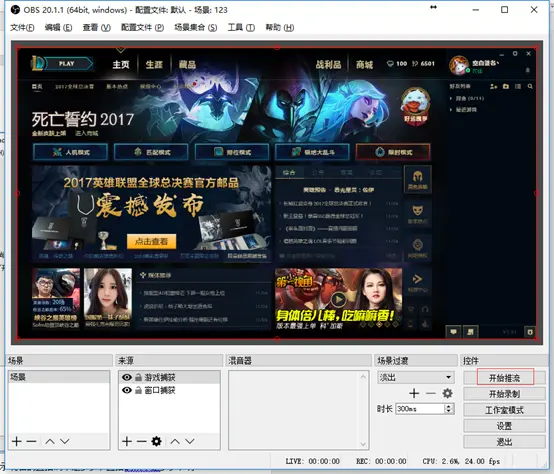This screenshot has width=554, height=474.
Task: Click the orange 点击查看 banner button
Action: [x=151, y=242]
